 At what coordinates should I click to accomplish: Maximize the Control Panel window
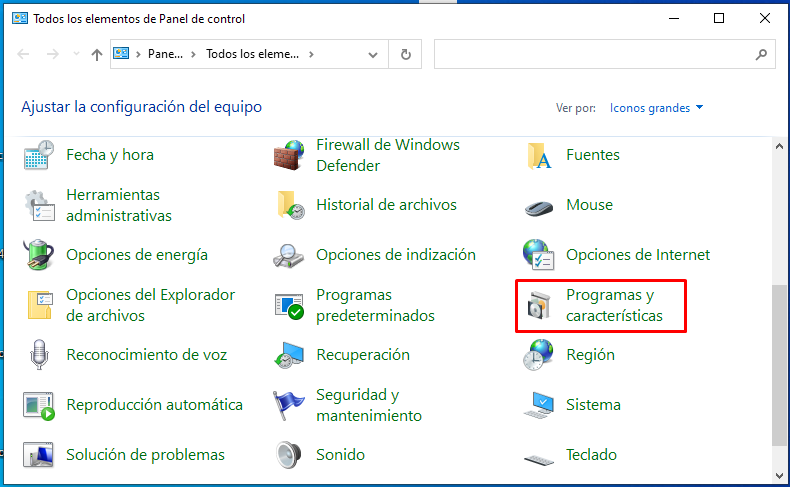719,19
